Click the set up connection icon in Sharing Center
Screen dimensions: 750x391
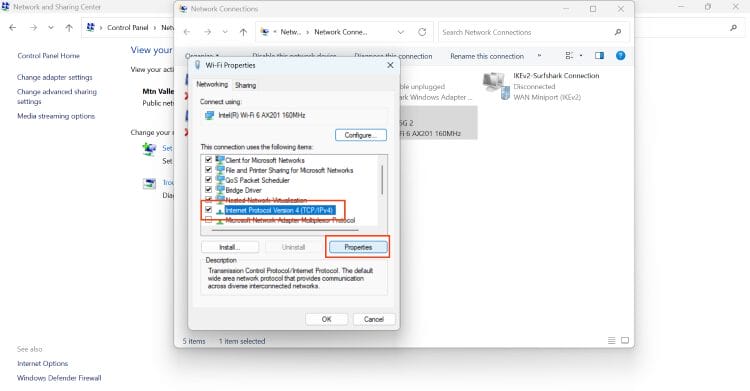(x=149, y=149)
